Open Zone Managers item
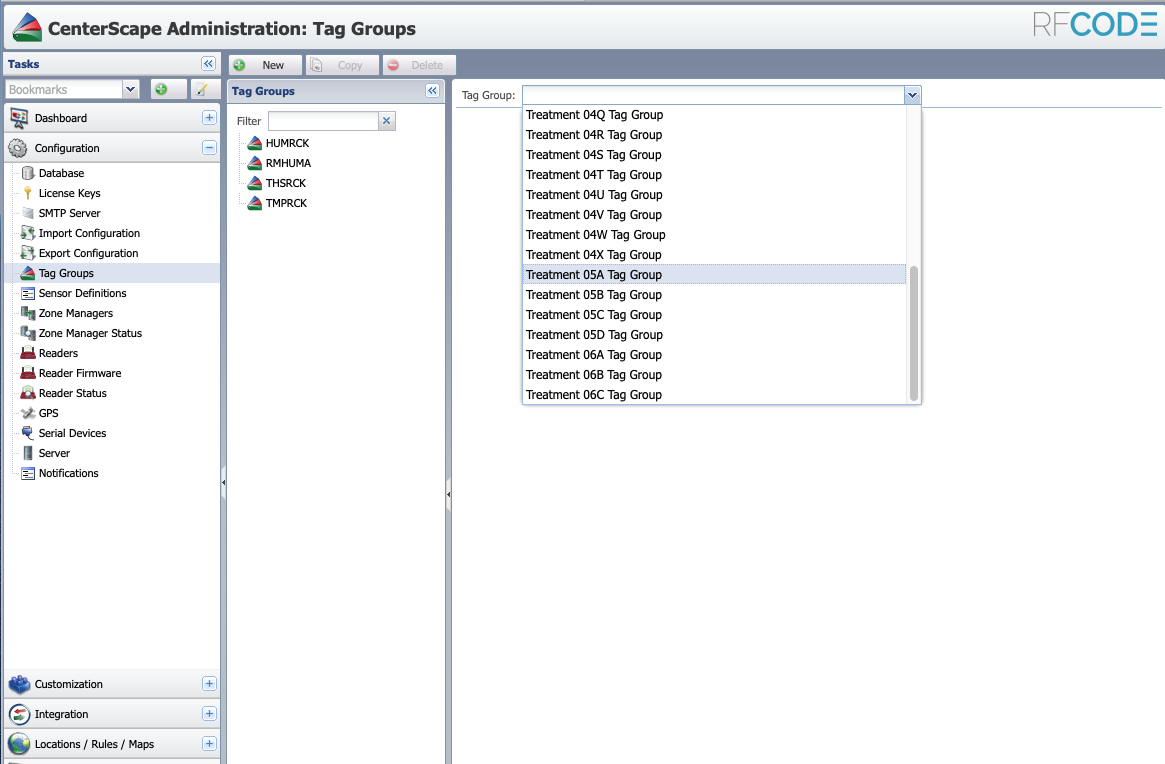The image size is (1165, 764). [76, 314]
